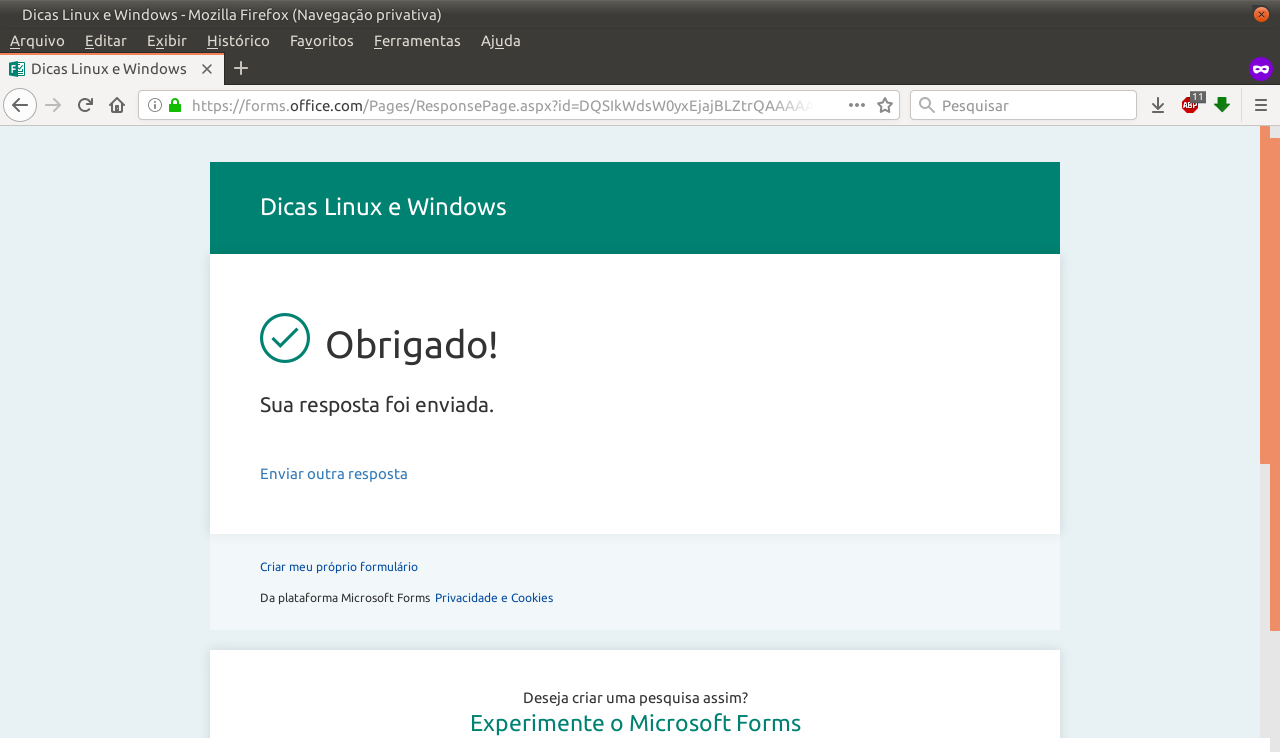Viewport: 1280px width, 752px height.
Task: Click the private browsing mask icon
Action: (1260, 68)
